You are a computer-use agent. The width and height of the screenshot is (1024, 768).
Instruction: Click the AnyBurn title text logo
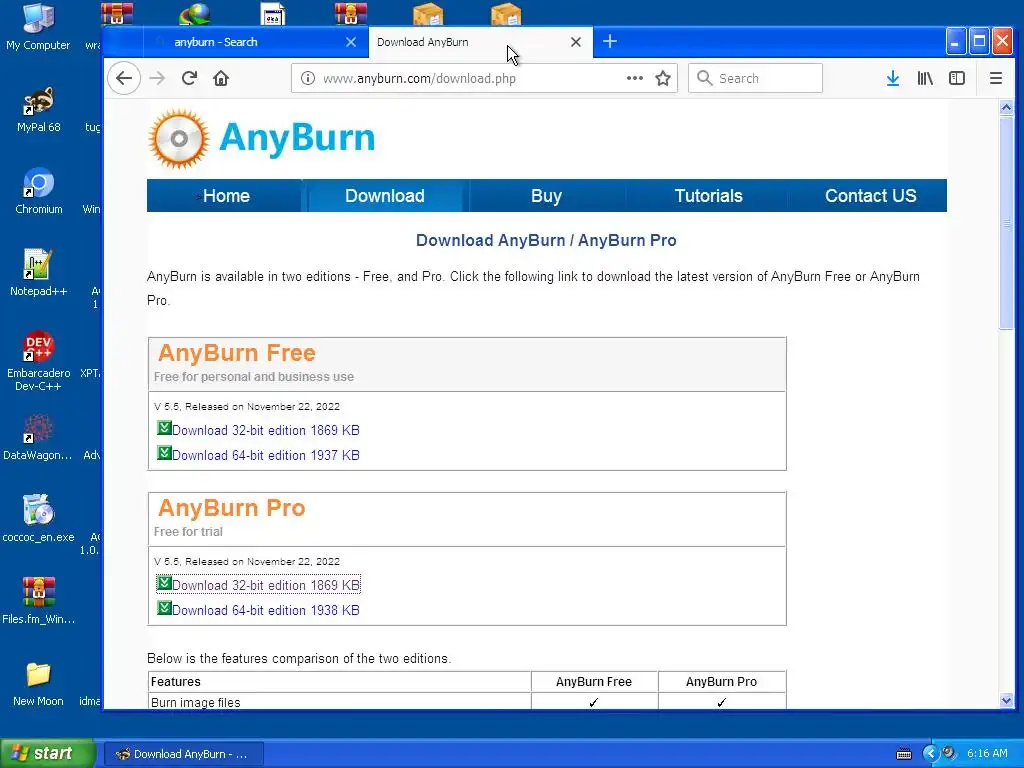coord(297,138)
